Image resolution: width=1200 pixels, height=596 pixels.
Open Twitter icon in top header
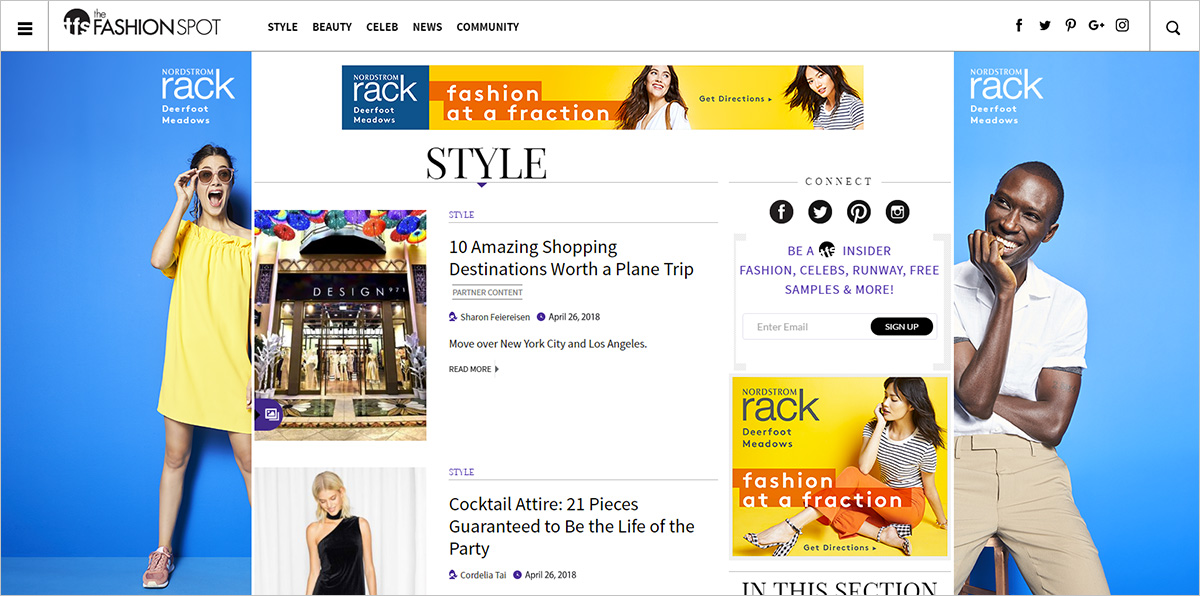pyautogui.click(x=1045, y=26)
